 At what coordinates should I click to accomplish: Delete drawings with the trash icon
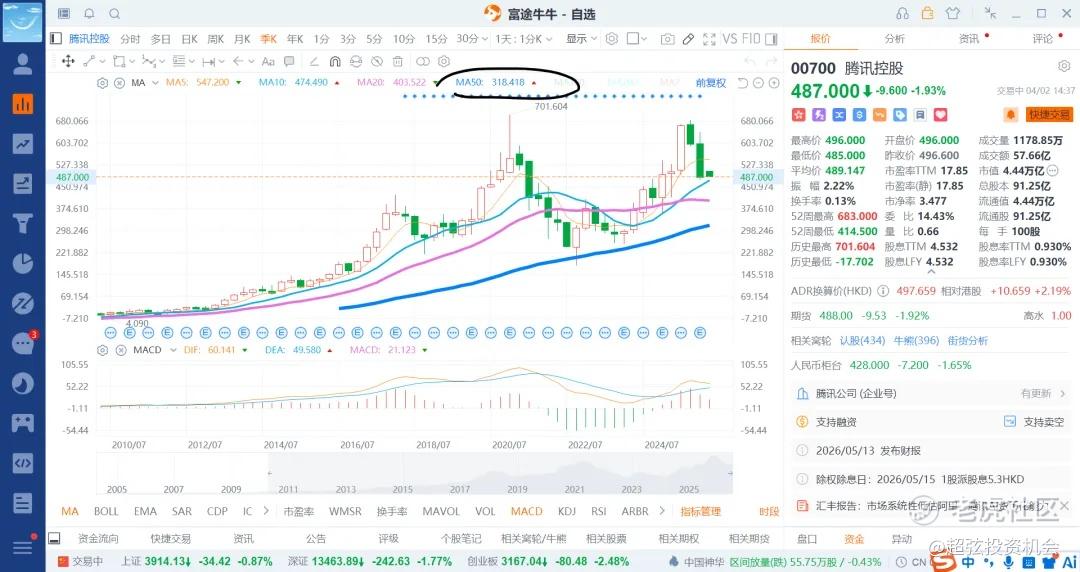tap(397, 61)
